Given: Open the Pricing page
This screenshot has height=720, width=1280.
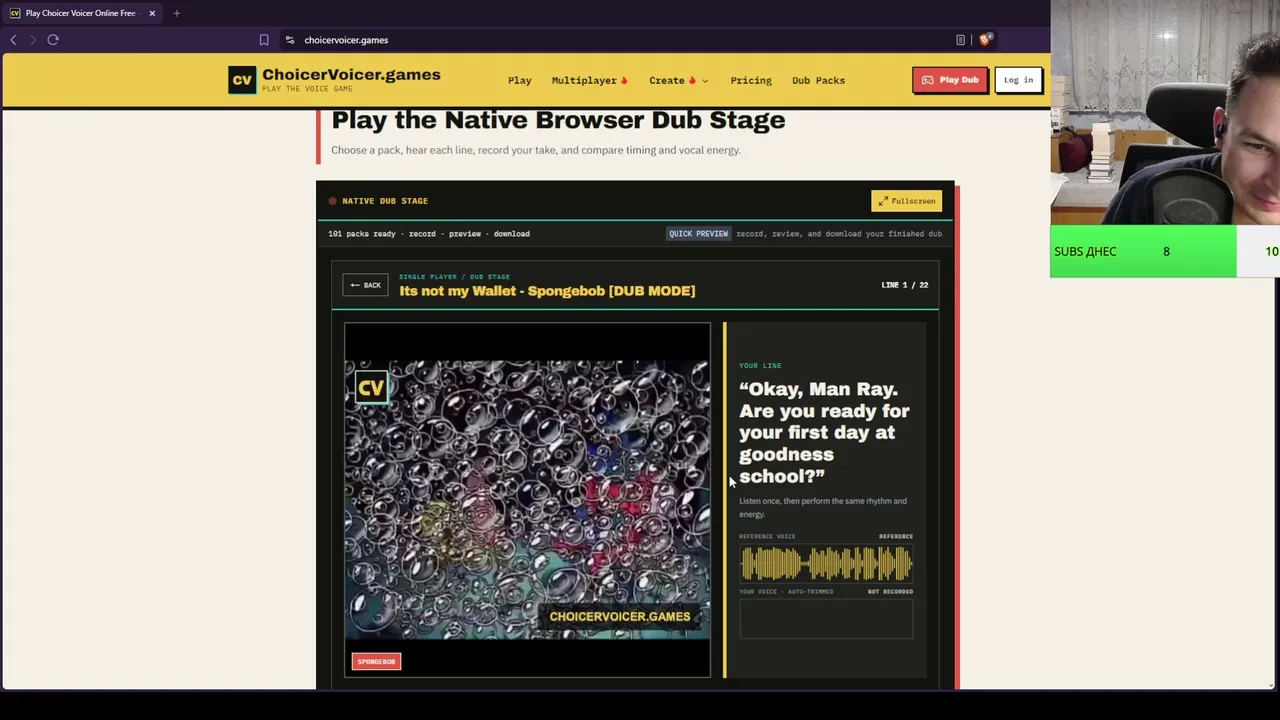Looking at the screenshot, I should click(751, 80).
